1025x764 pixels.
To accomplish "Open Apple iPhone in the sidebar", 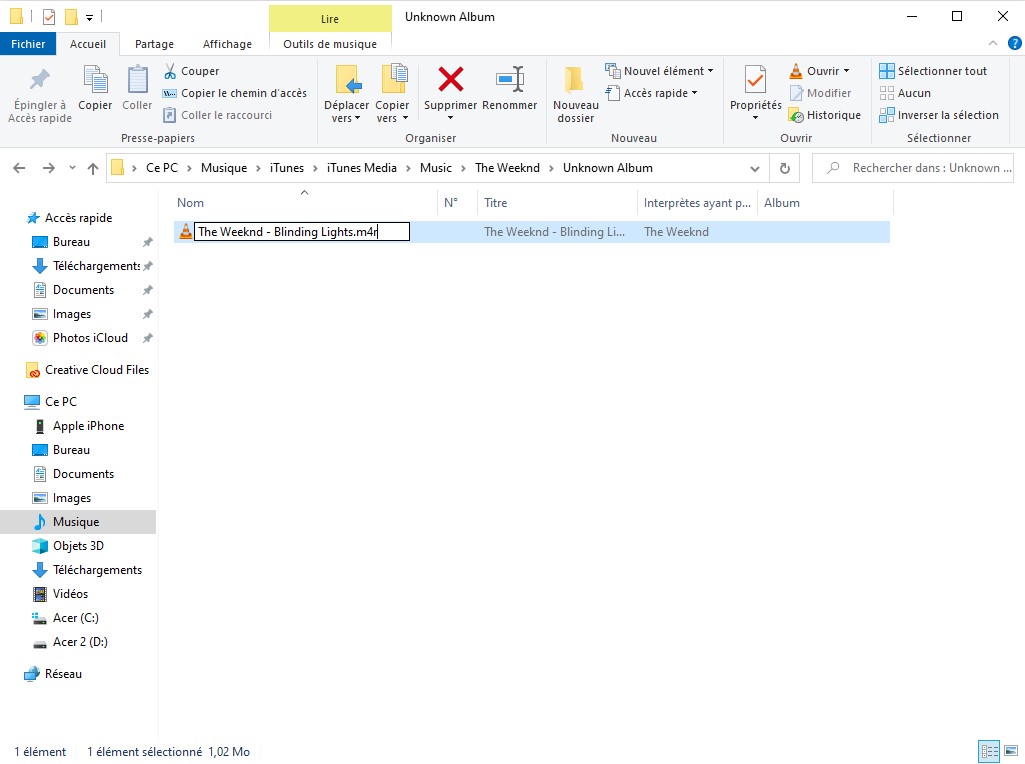I will click(88, 426).
